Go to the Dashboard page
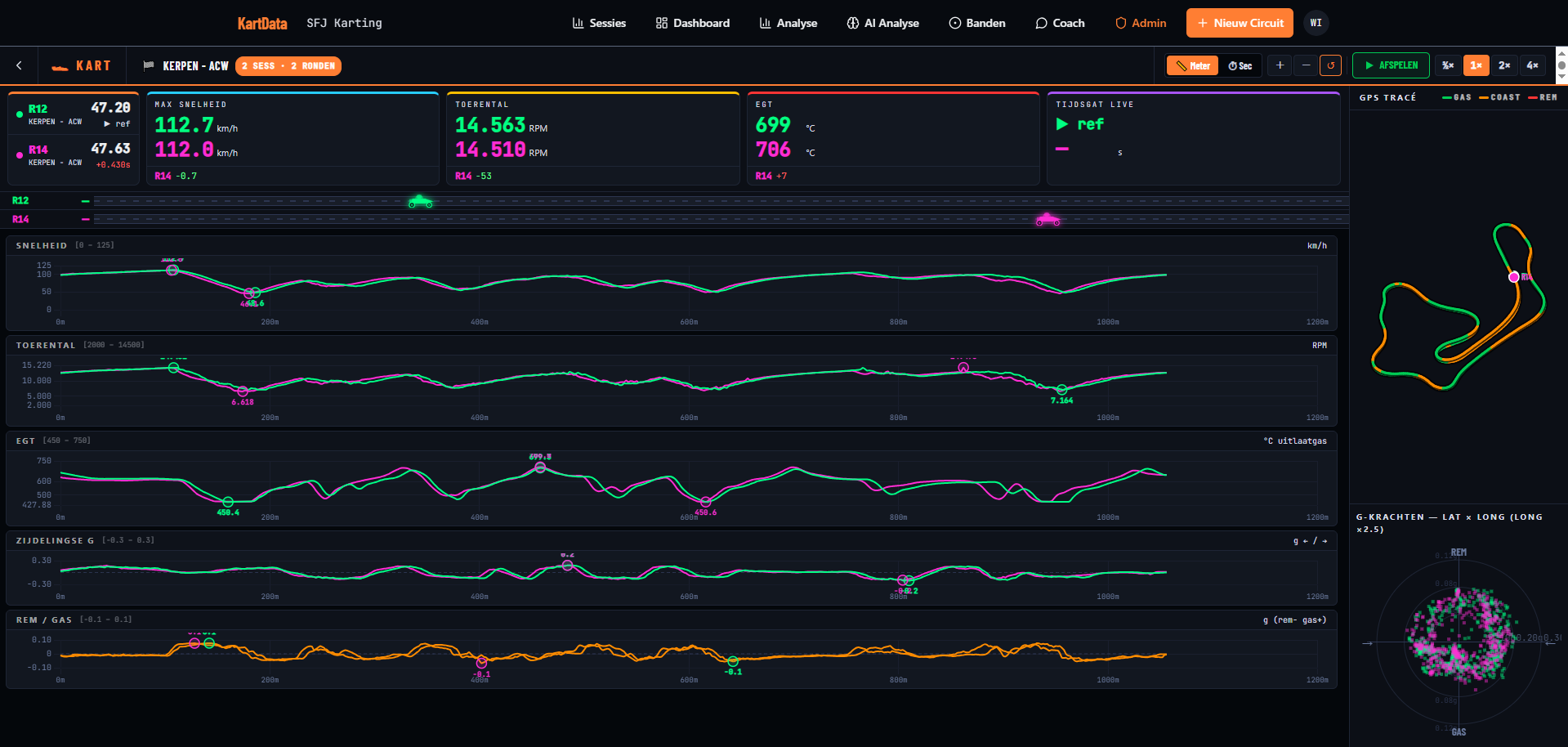The width and height of the screenshot is (1568, 747). 693,23
